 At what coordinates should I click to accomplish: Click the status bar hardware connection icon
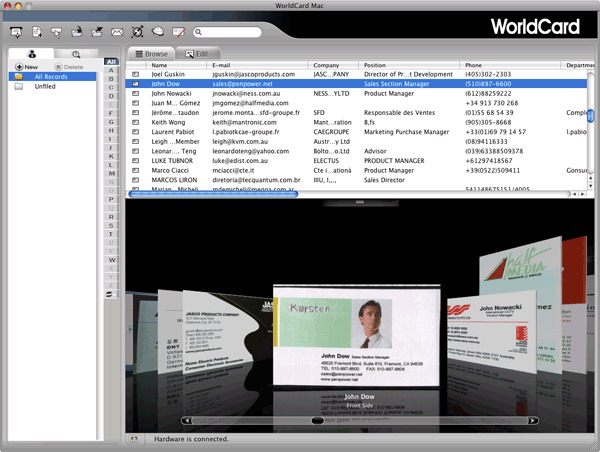click(134, 439)
